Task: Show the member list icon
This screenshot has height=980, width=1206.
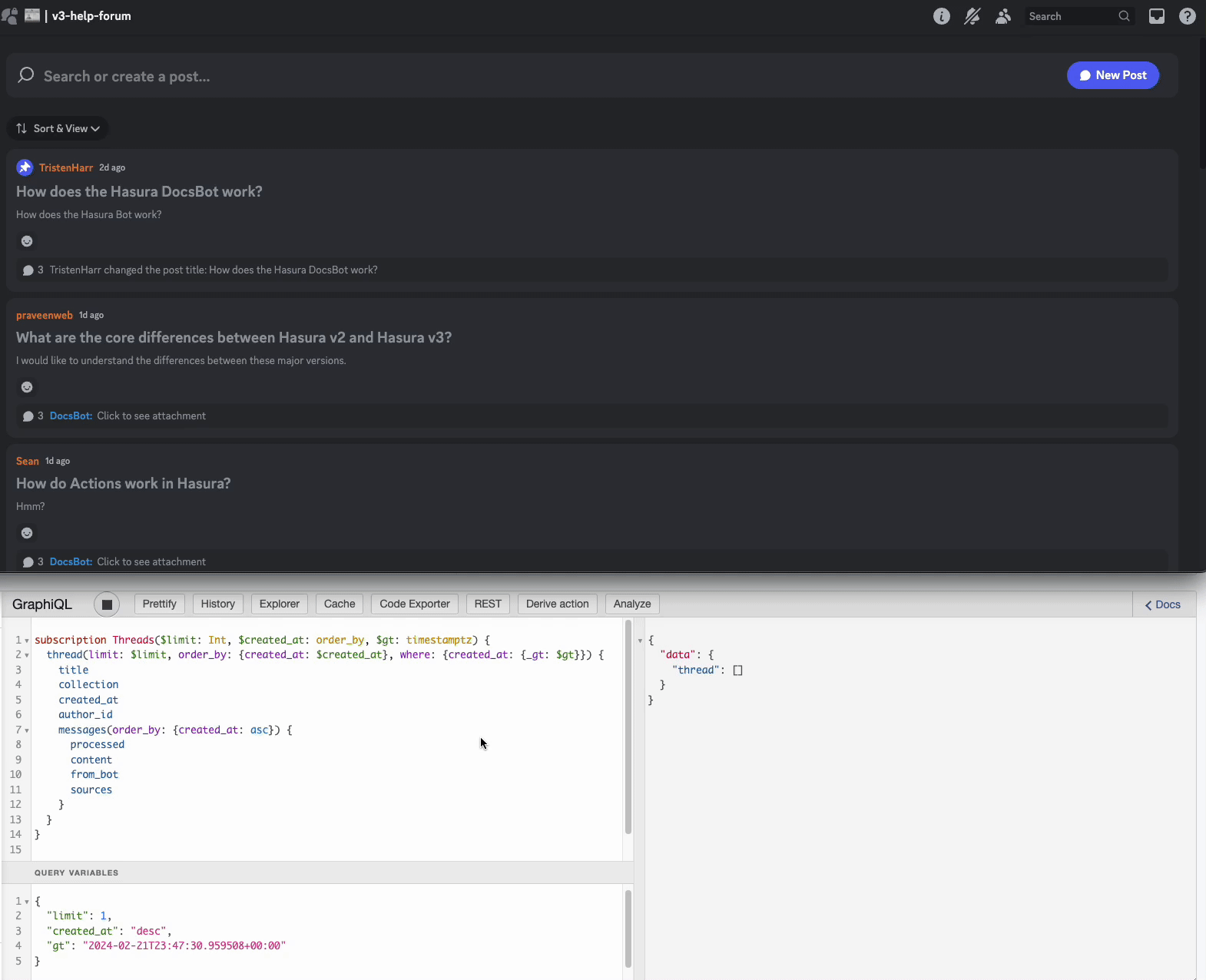Action: (x=1003, y=16)
